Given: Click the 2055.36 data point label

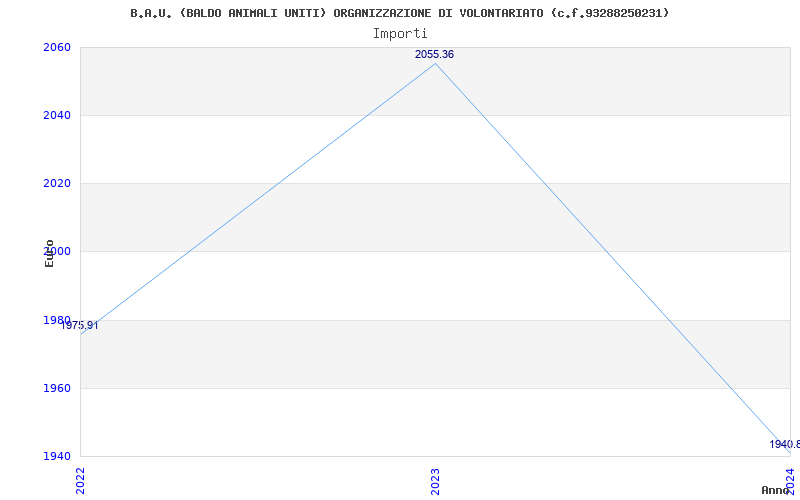Looking at the screenshot, I should [434, 54].
